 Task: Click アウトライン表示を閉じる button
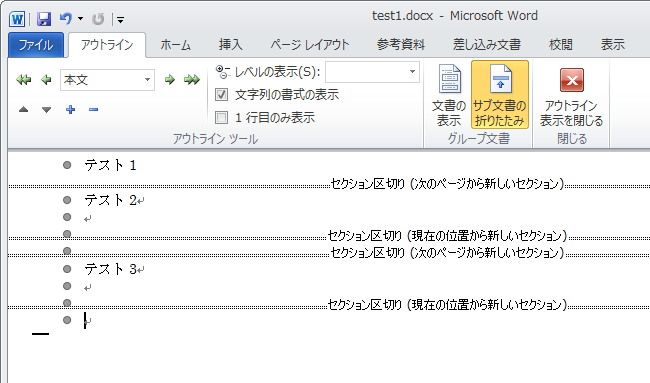[571, 96]
